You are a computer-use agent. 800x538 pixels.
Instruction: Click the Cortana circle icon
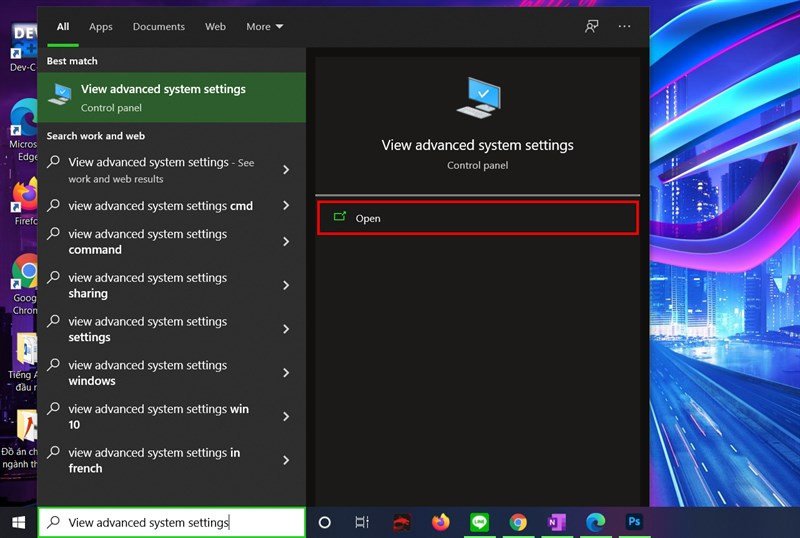(324, 522)
